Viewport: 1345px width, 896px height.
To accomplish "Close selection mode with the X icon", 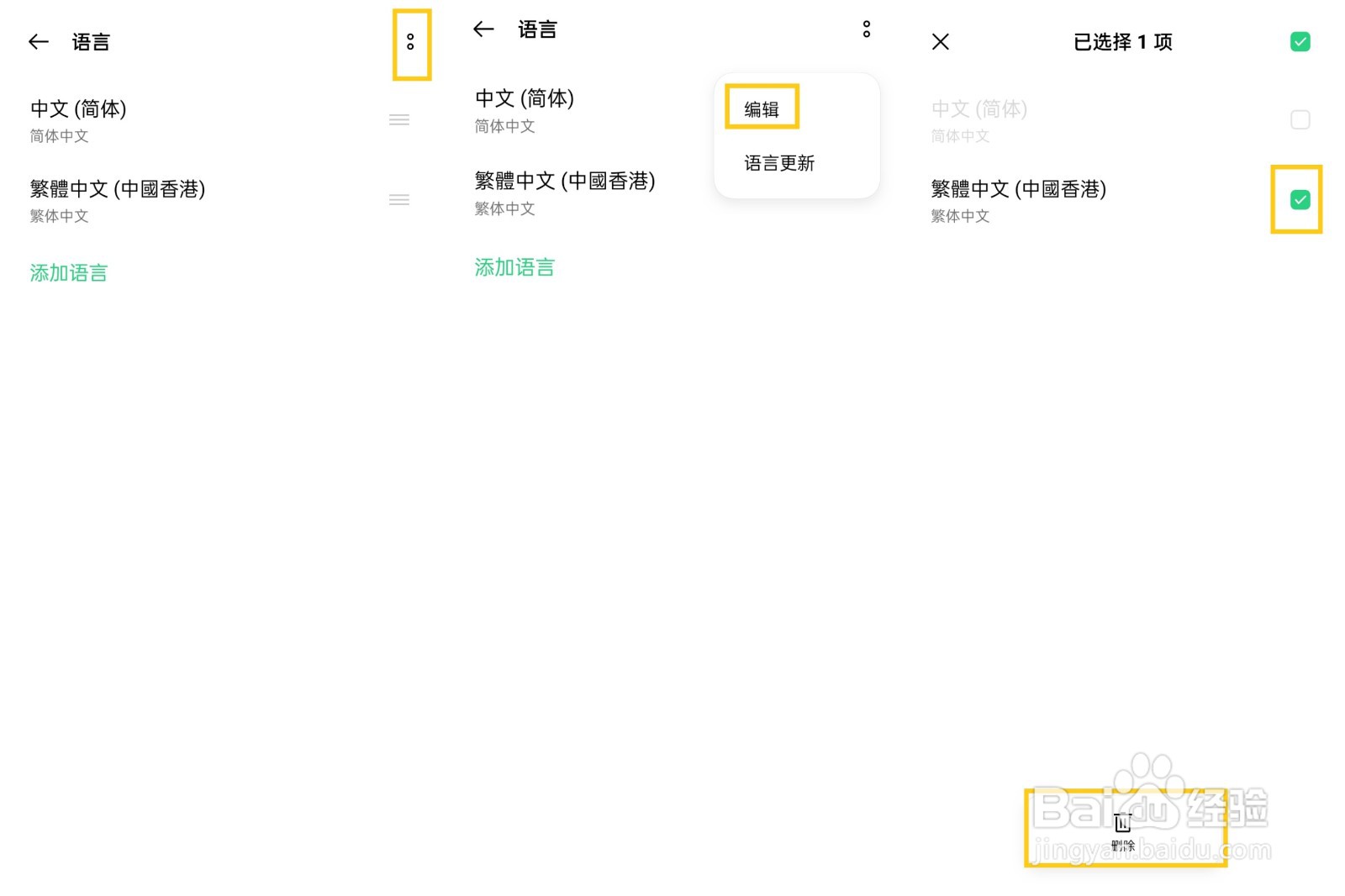I will [x=939, y=41].
